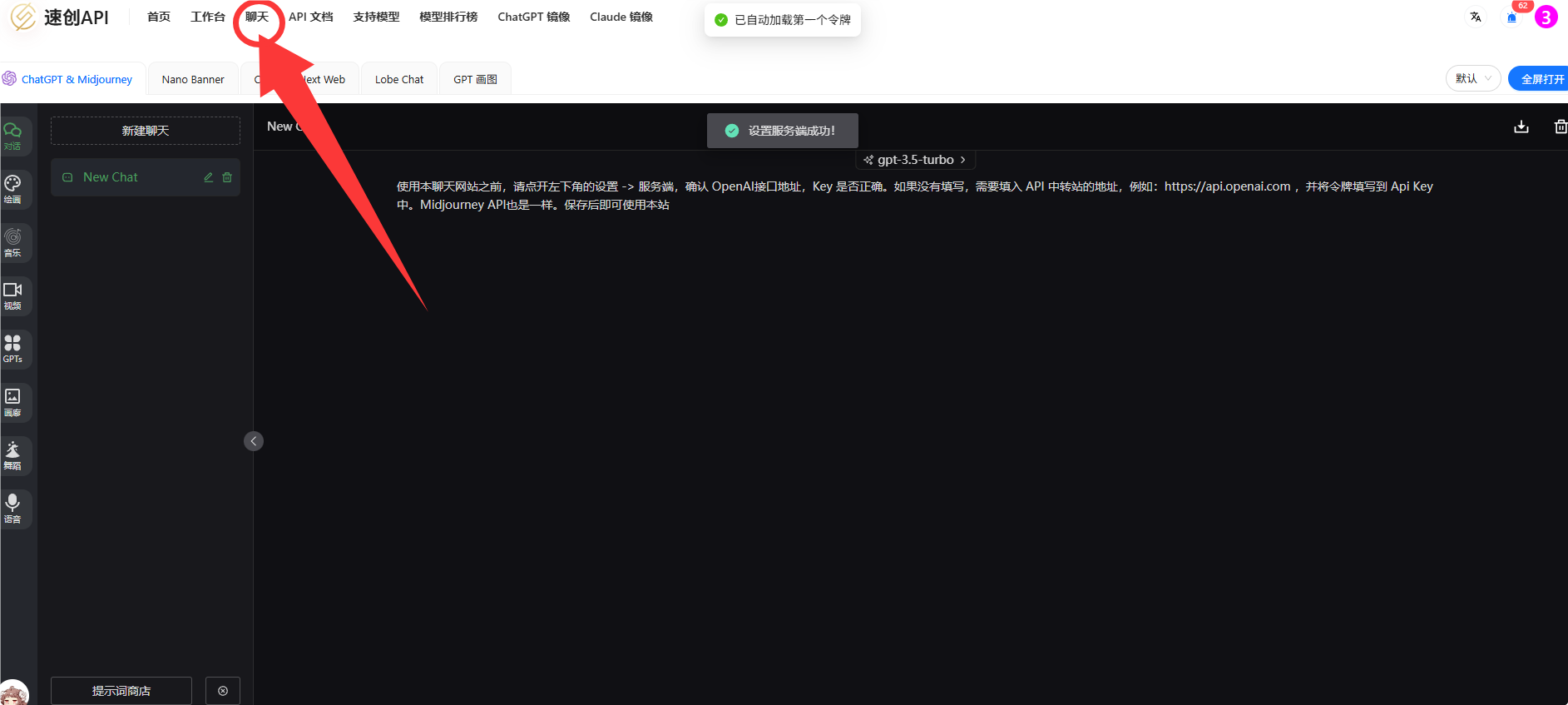This screenshot has width=1568, height=705.
Task: Click the 速创API logo
Action: coord(59,17)
